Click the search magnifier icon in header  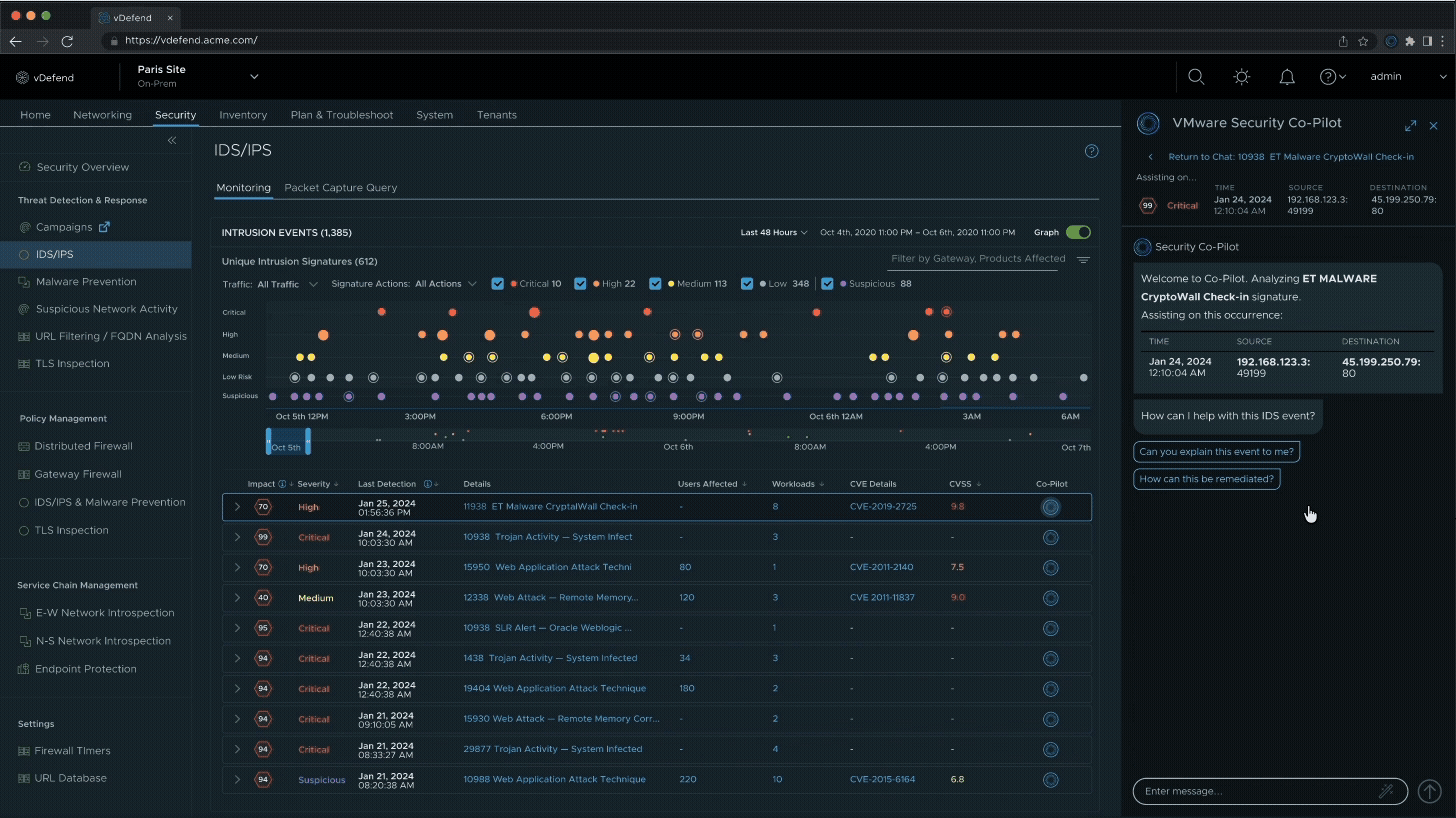click(x=1195, y=77)
